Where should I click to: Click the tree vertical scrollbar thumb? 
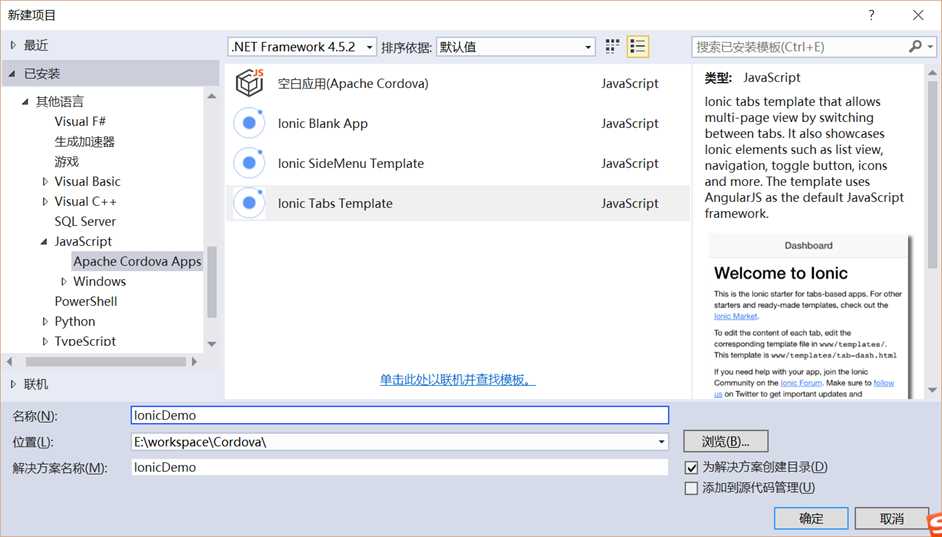tap(211, 282)
